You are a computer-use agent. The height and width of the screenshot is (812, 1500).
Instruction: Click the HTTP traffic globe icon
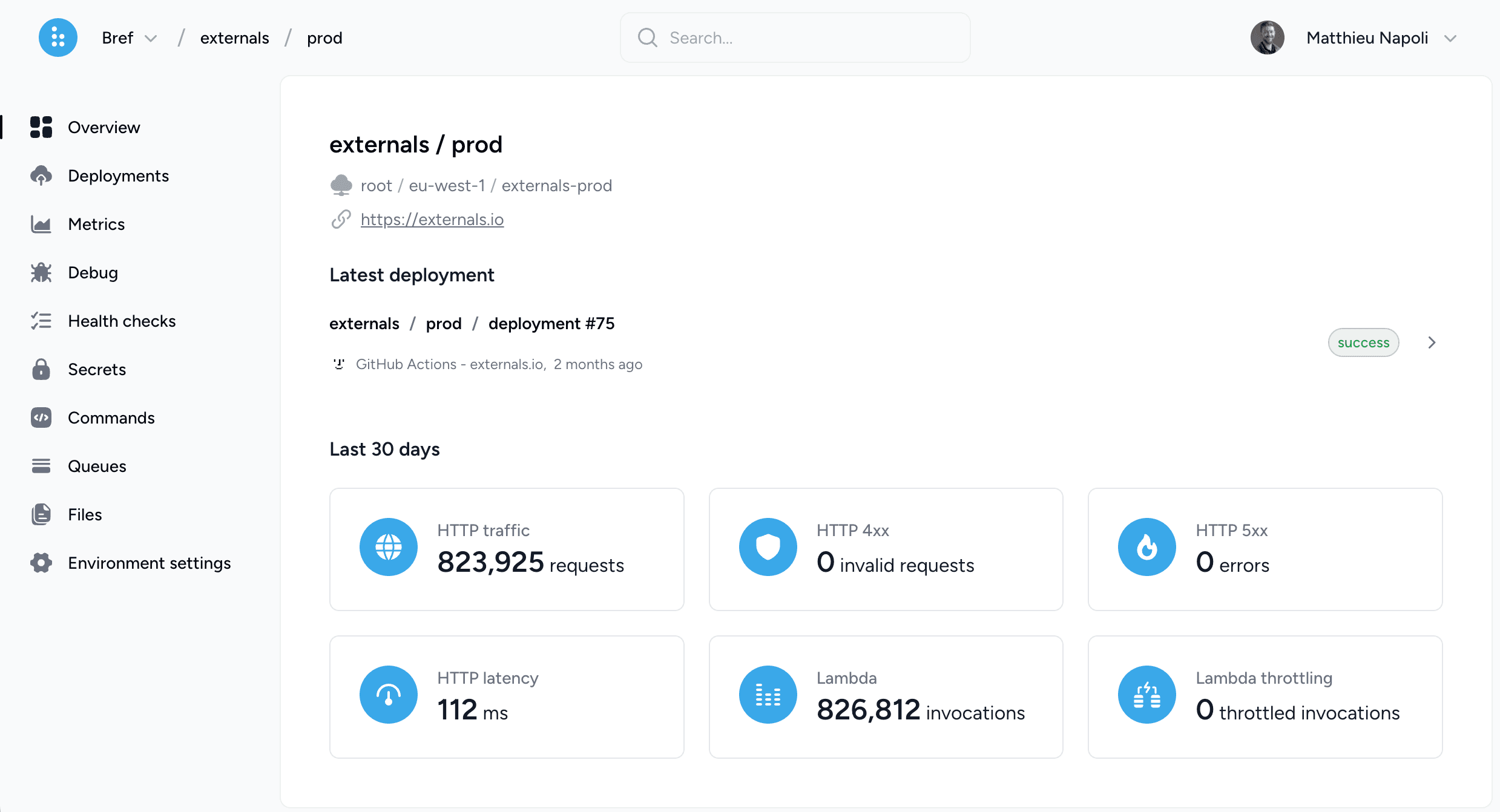(x=389, y=547)
